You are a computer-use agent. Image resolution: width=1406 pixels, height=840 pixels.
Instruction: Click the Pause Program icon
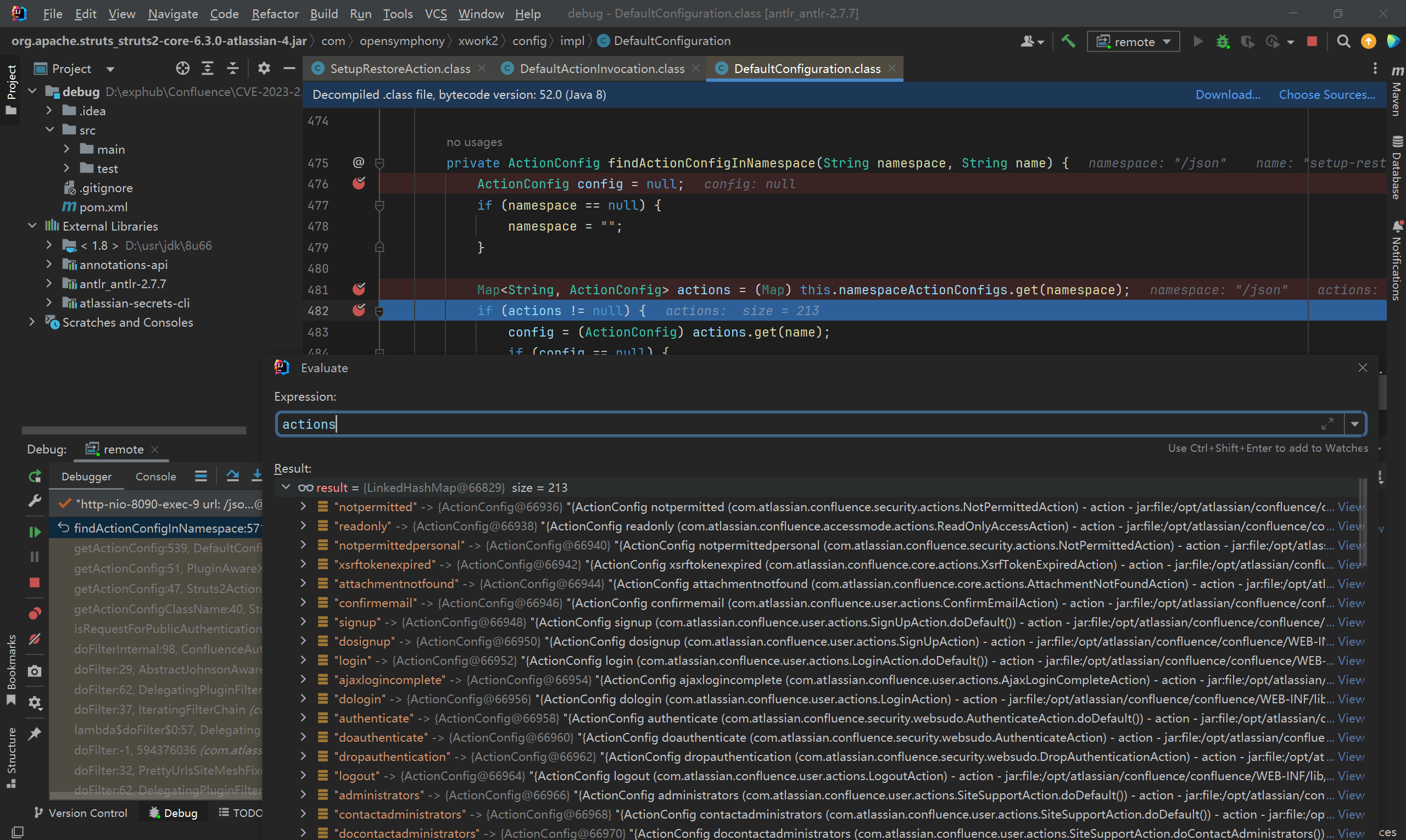click(35, 557)
